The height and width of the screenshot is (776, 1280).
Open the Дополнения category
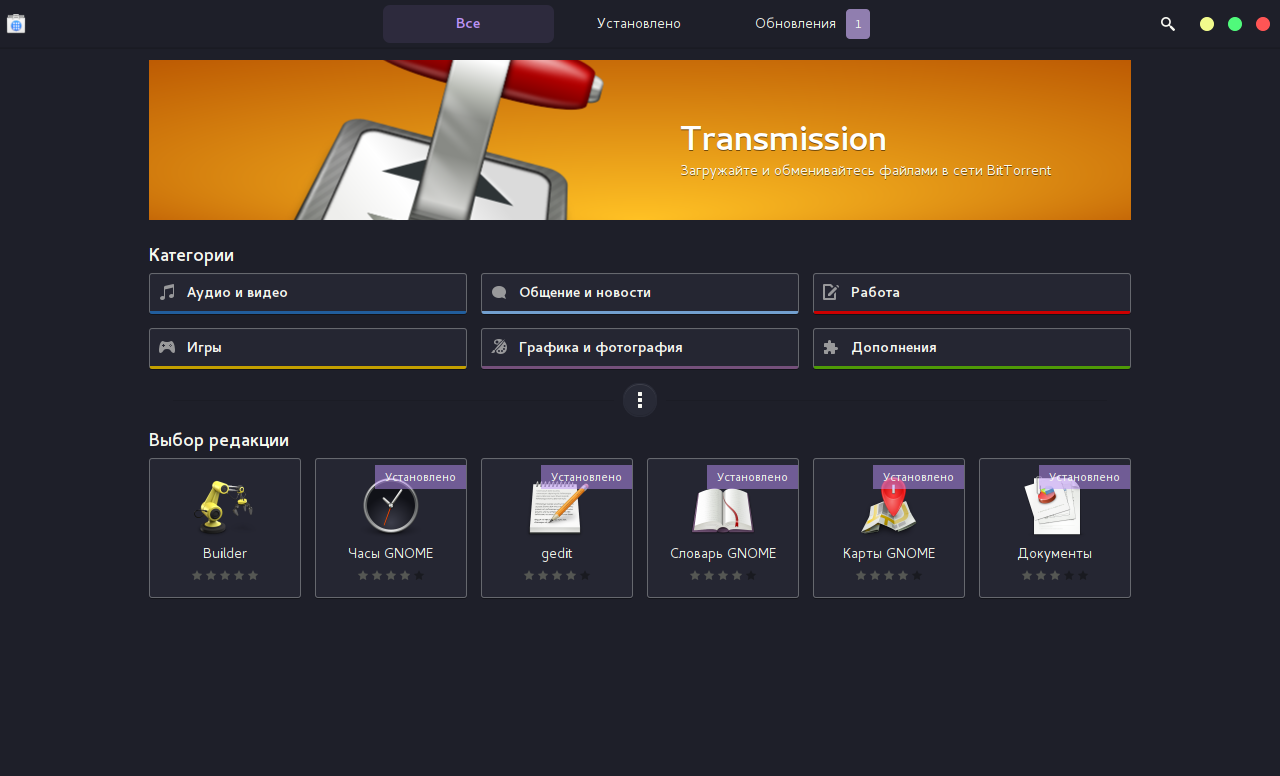coord(972,348)
